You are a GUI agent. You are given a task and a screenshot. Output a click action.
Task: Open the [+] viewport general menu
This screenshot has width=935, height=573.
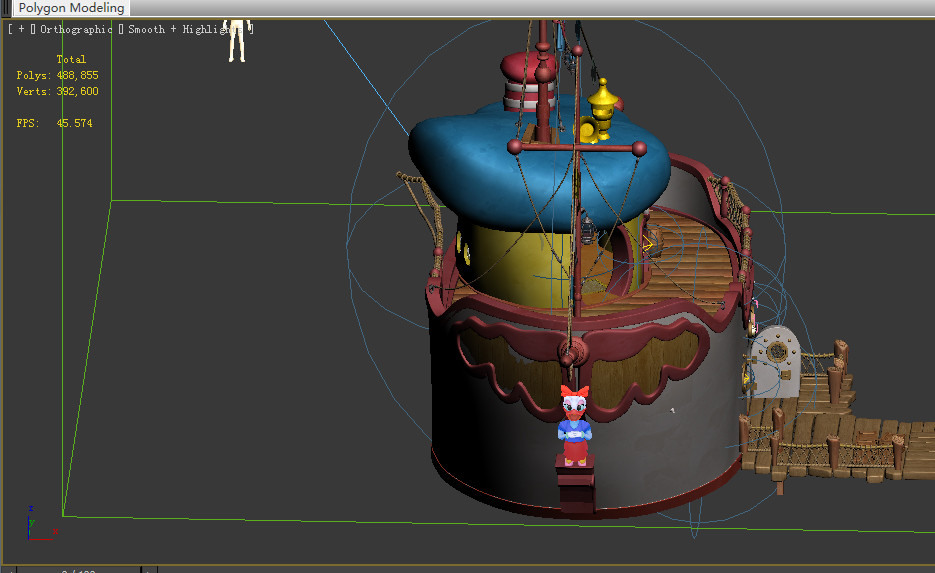[x=21, y=29]
